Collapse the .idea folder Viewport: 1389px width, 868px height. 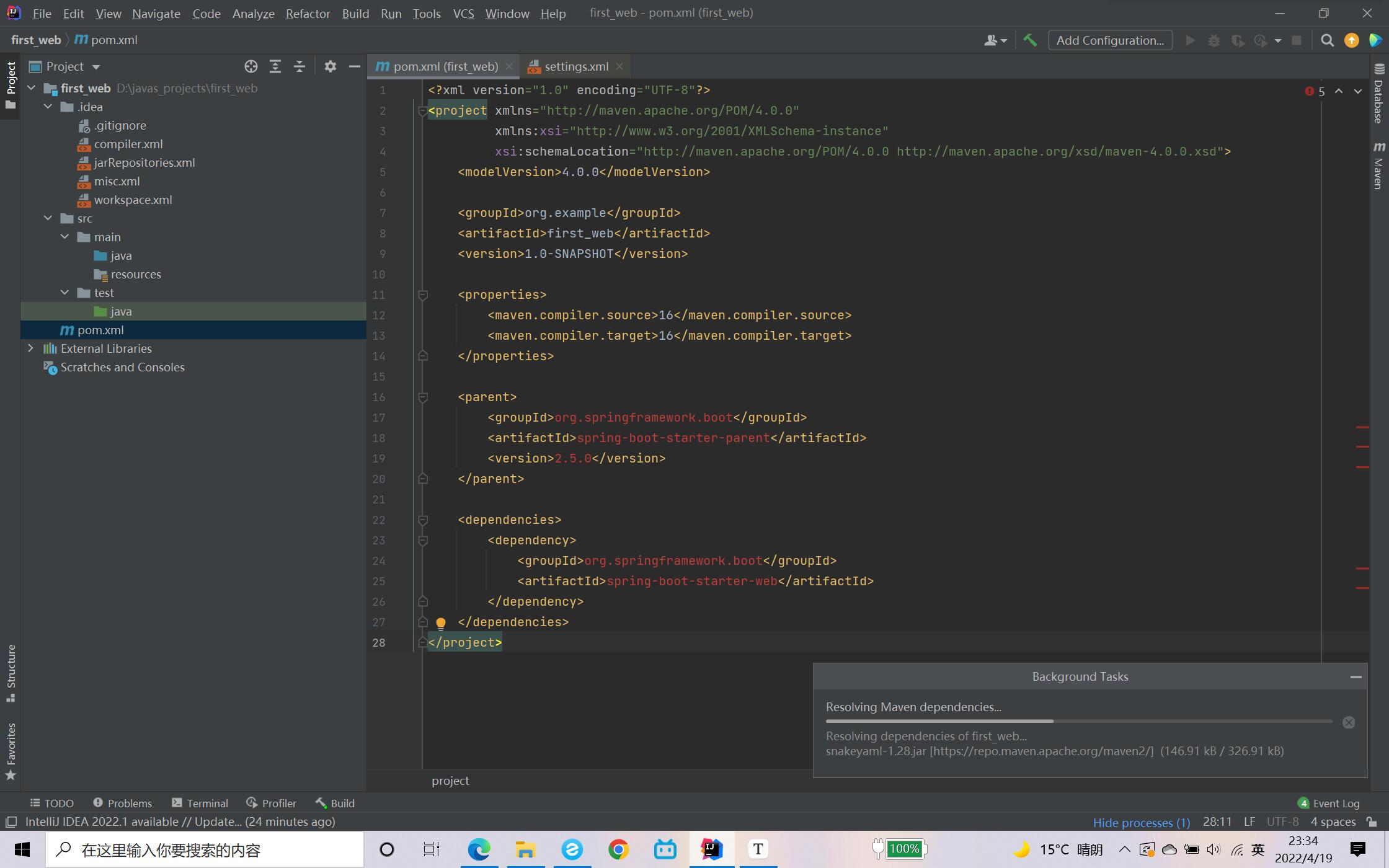(x=48, y=107)
